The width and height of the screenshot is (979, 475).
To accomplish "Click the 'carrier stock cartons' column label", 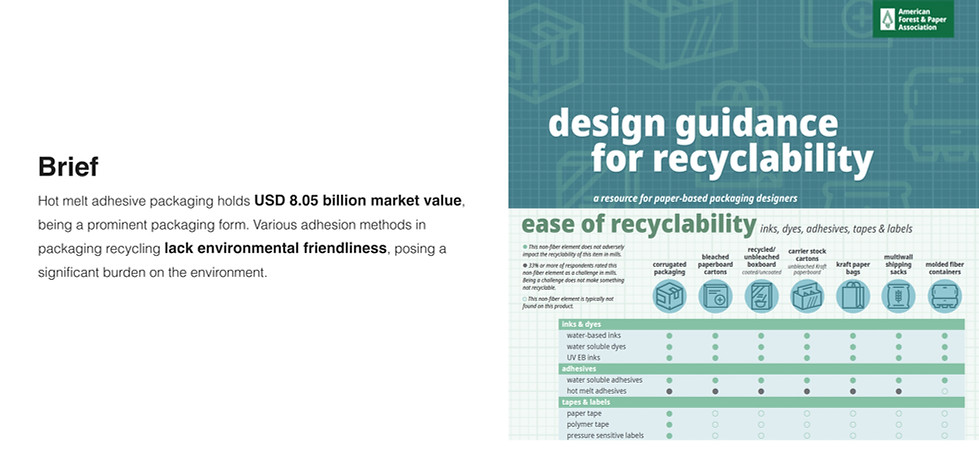I will [x=807, y=255].
